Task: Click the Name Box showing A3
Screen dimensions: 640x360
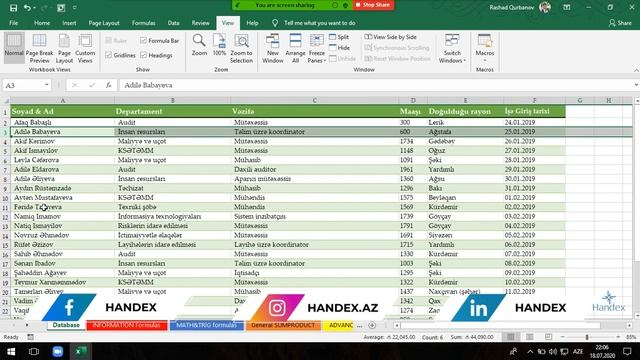Action: (23, 85)
